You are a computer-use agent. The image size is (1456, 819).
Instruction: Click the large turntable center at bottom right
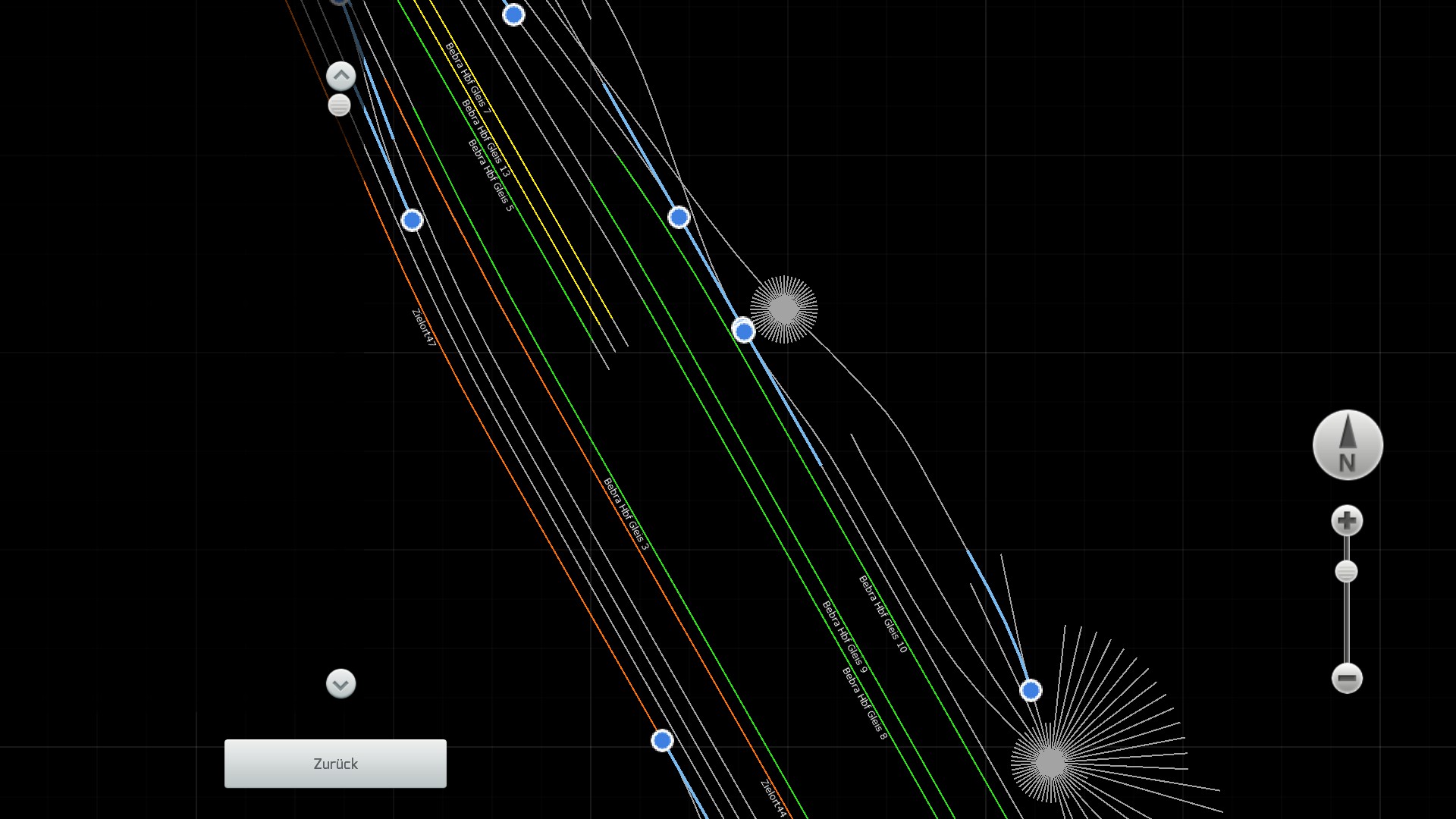[1051, 762]
